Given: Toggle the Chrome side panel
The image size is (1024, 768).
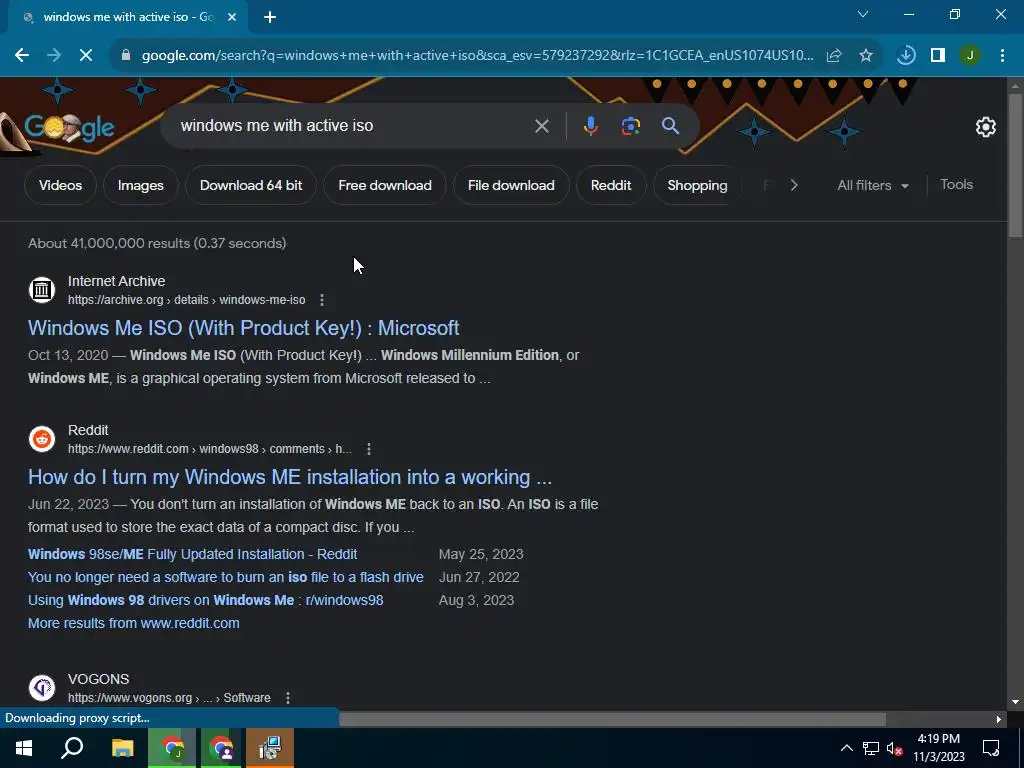Looking at the screenshot, I should pos(938,56).
